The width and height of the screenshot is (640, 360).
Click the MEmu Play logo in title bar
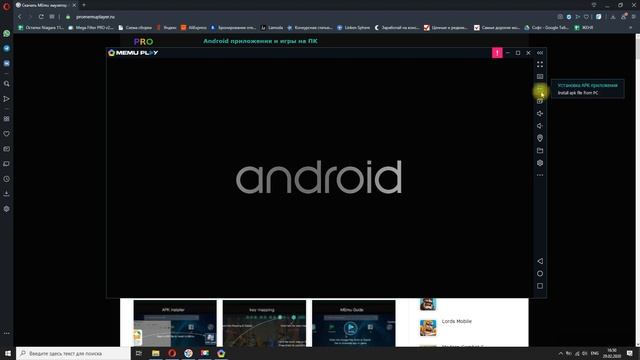[x=133, y=53]
